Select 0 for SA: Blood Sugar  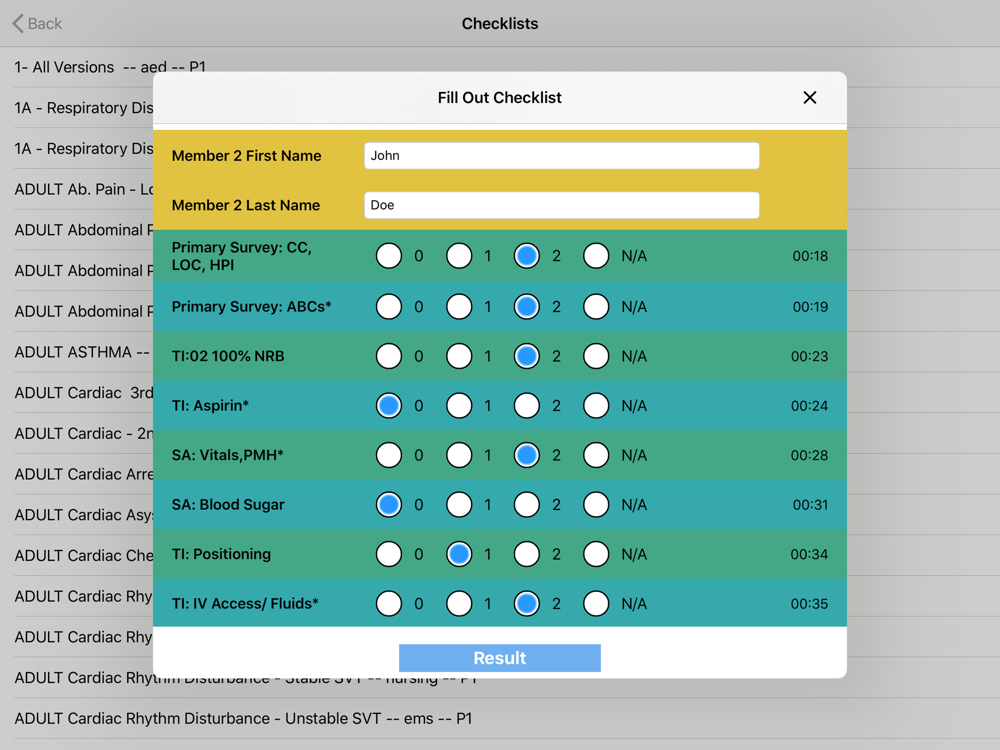tap(389, 504)
